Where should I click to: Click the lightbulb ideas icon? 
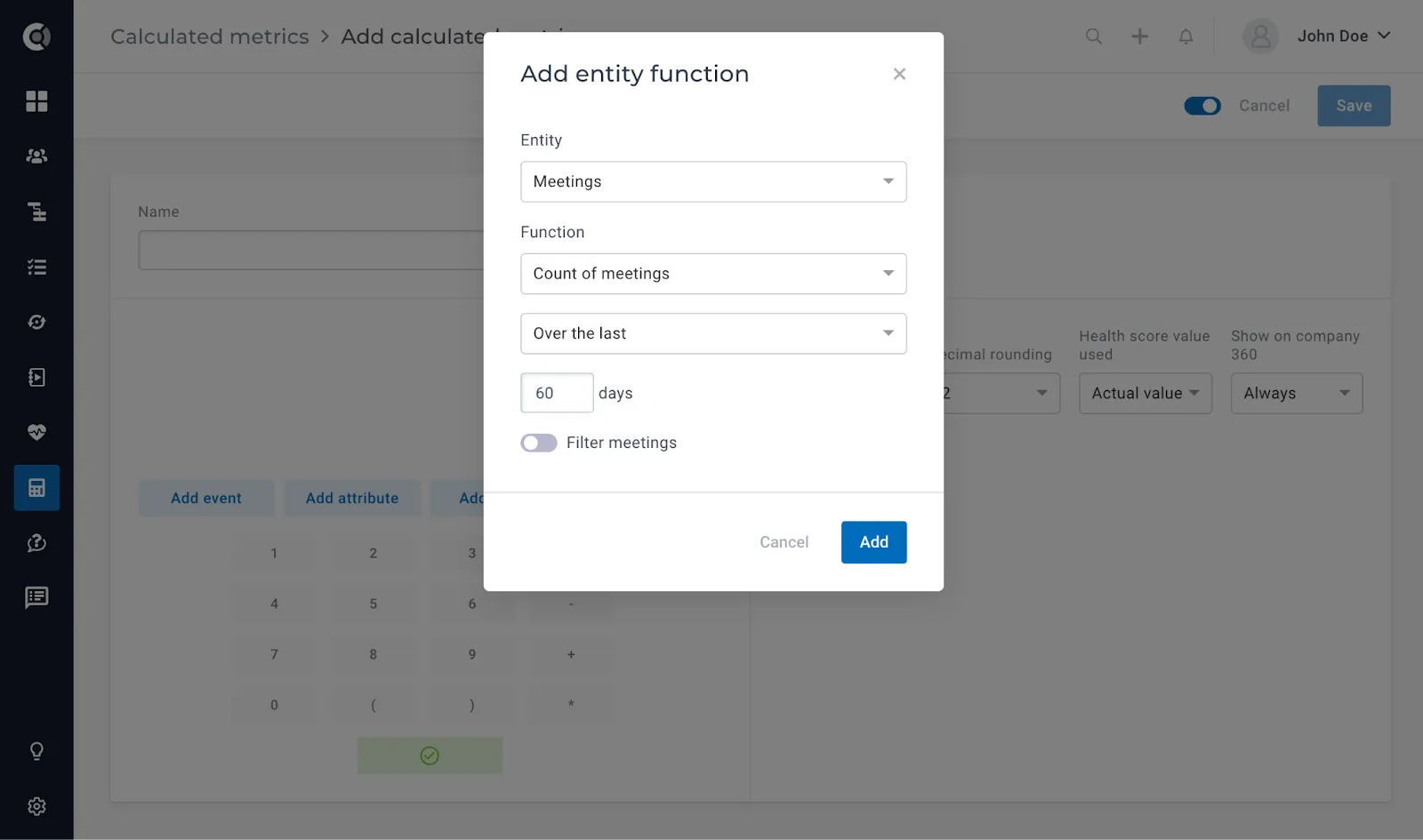(36, 751)
